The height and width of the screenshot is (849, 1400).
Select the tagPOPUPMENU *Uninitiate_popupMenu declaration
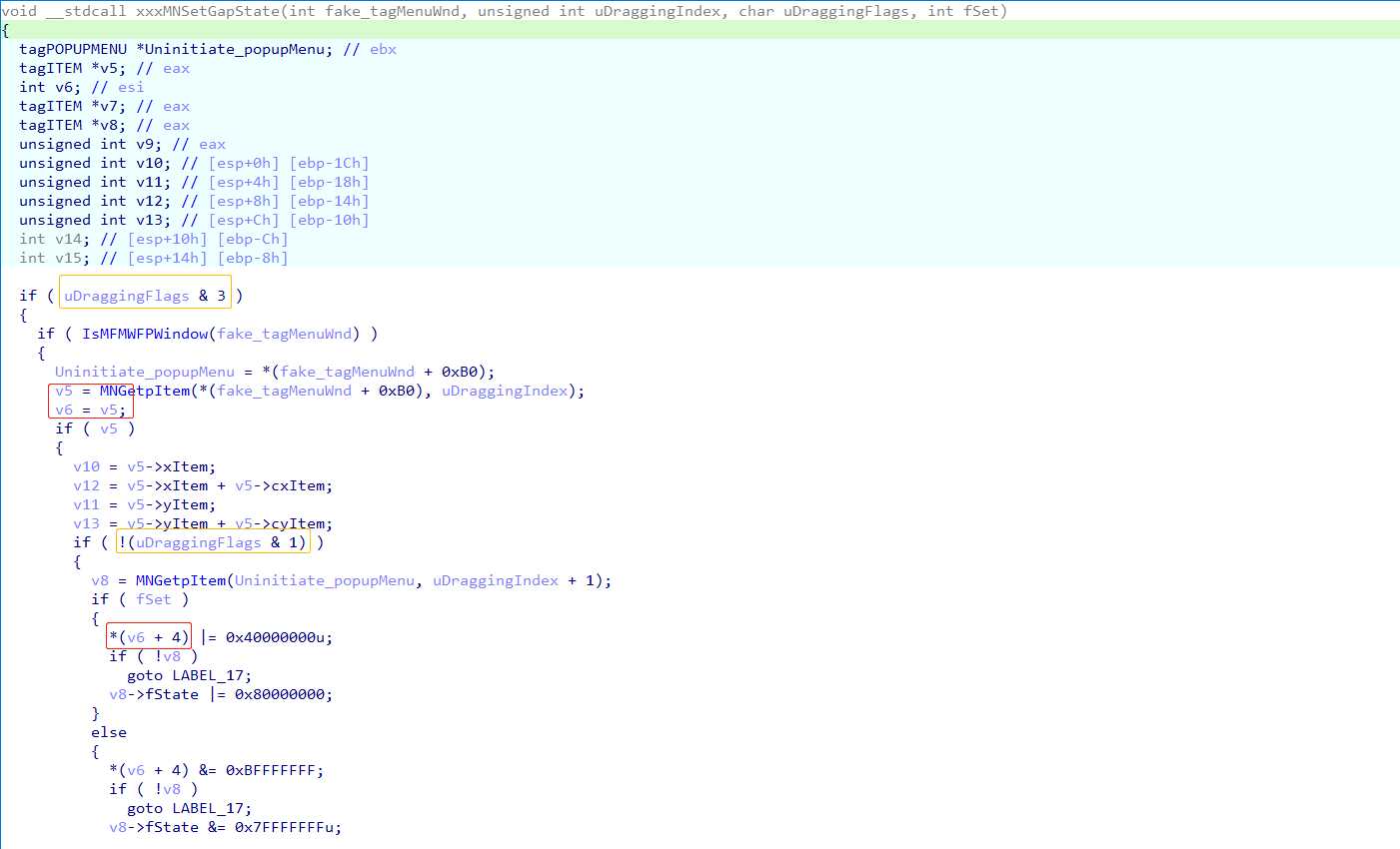[208, 49]
